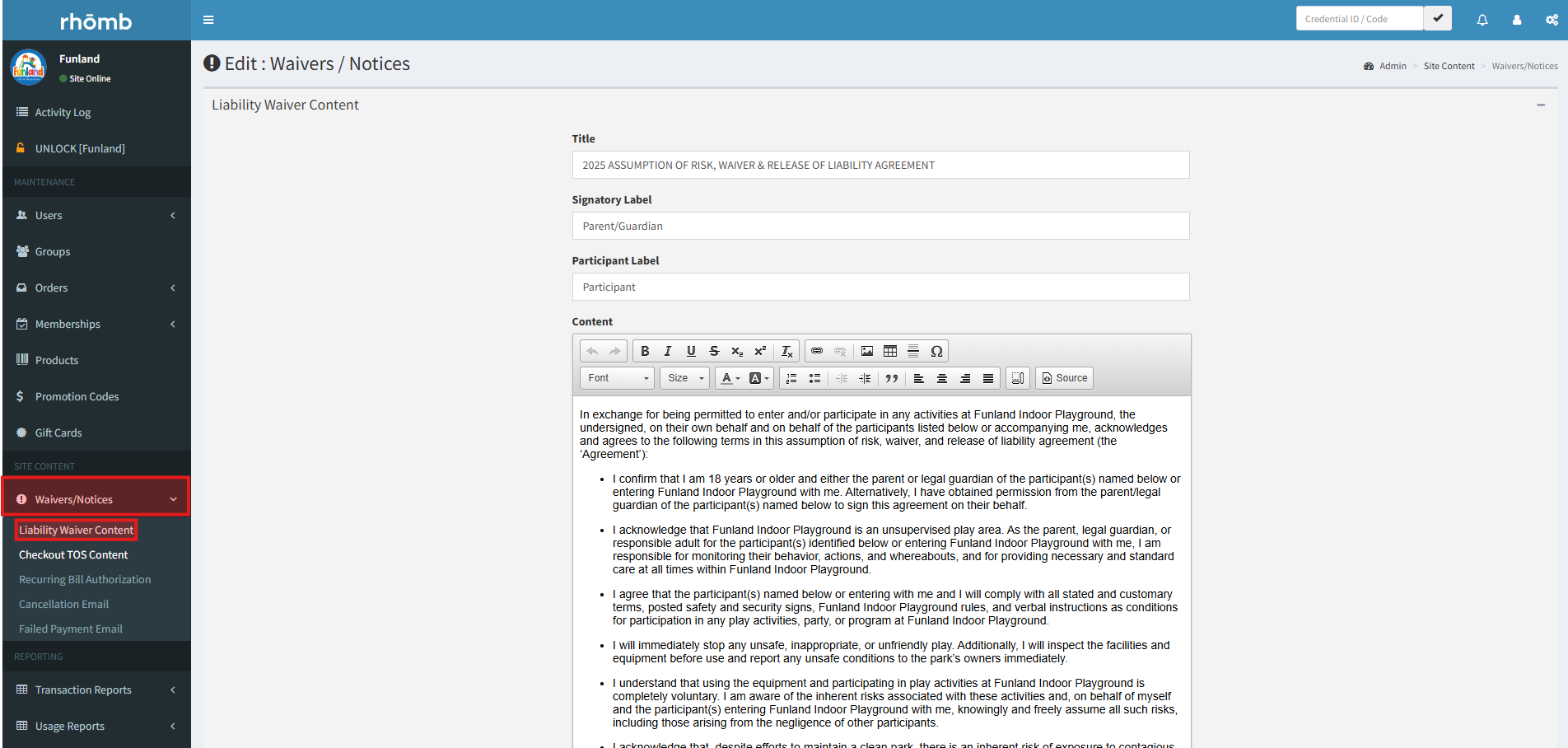
Task: Expand the Memberships menu
Action: coord(97,324)
